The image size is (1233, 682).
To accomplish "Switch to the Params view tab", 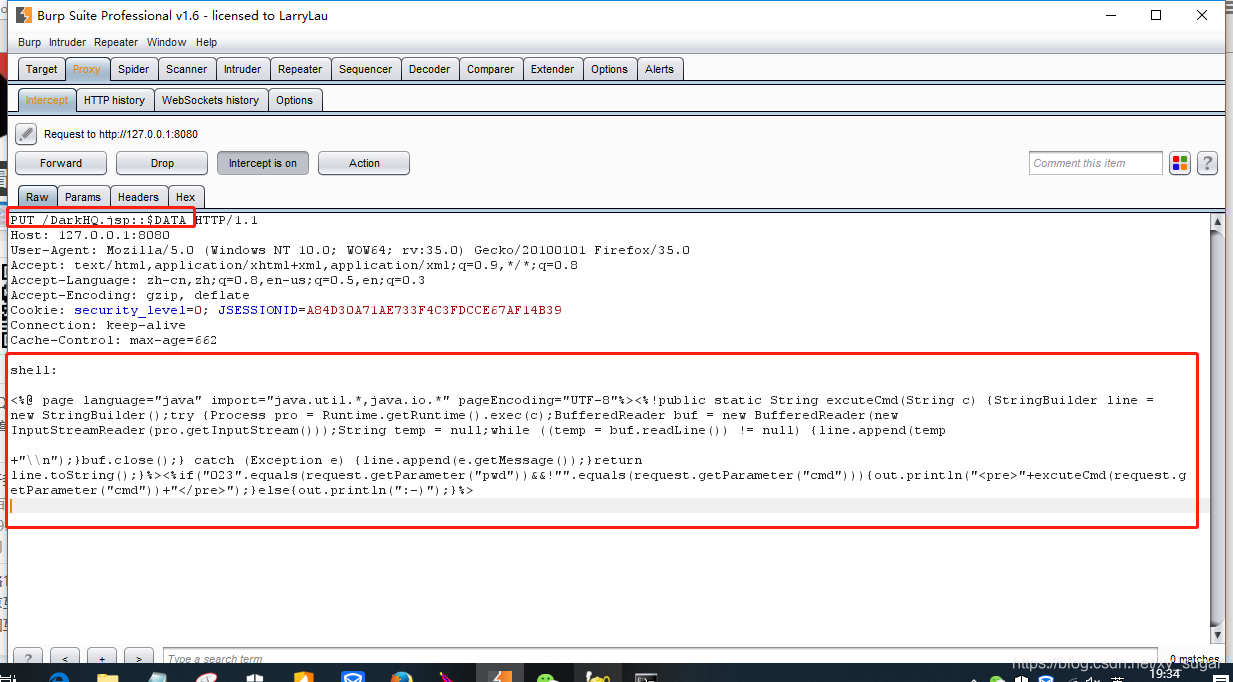I will (83, 197).
